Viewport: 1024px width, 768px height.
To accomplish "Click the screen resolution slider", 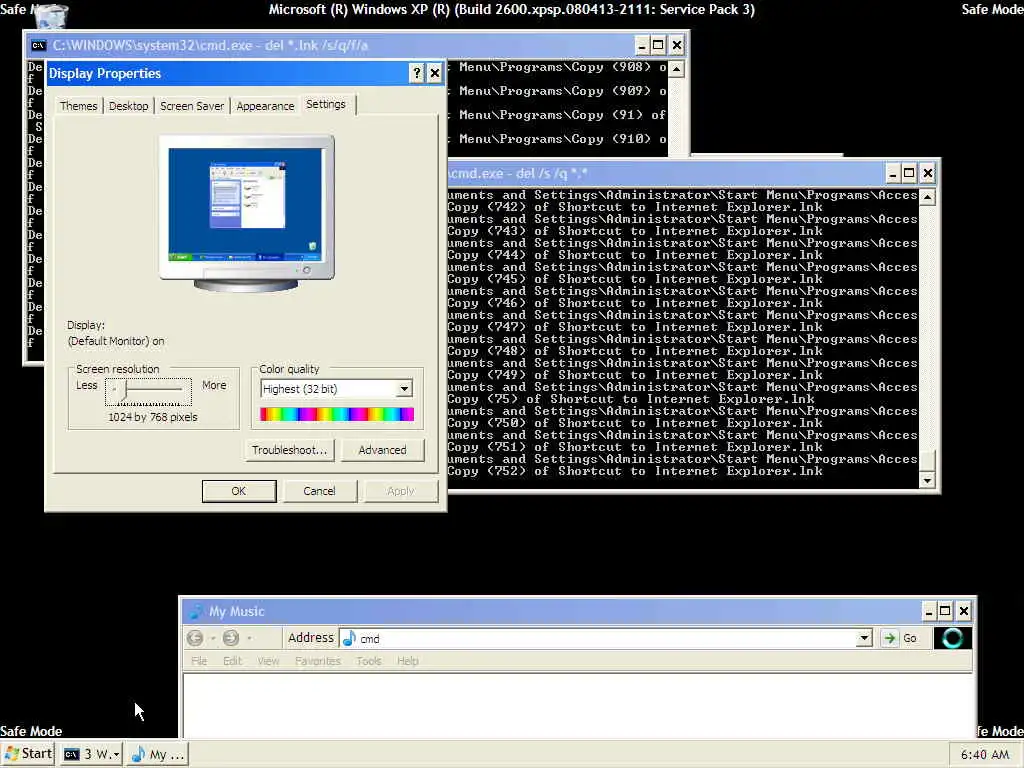I will coord(148,391).
